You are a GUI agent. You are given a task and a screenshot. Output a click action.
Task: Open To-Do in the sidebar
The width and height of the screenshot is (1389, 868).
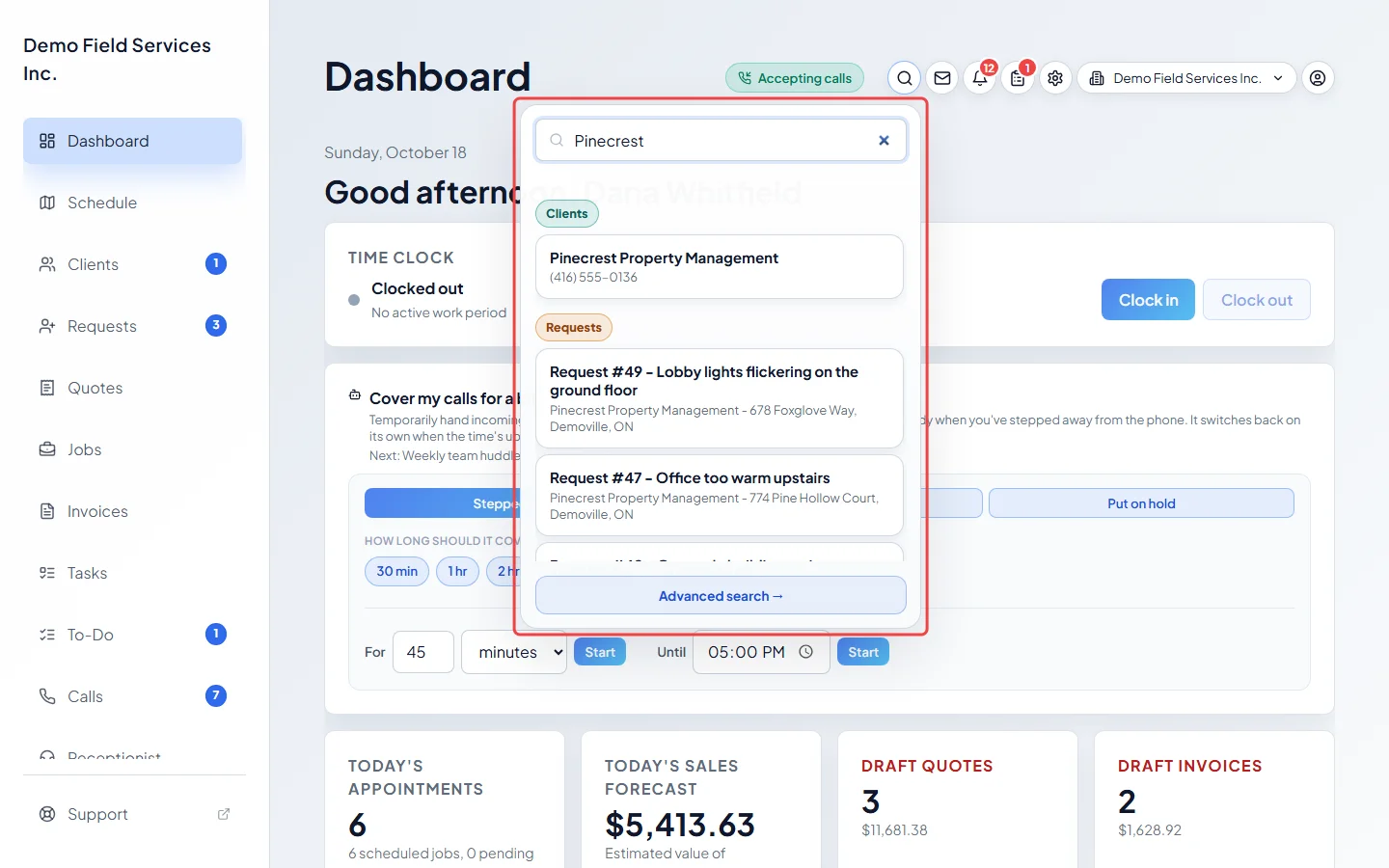(x=132, y=635)
